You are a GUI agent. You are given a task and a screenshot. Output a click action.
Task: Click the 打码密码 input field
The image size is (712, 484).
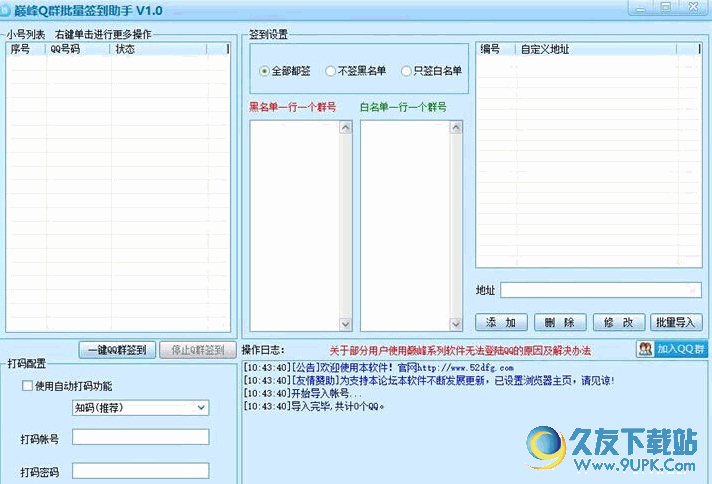point(140,470)
